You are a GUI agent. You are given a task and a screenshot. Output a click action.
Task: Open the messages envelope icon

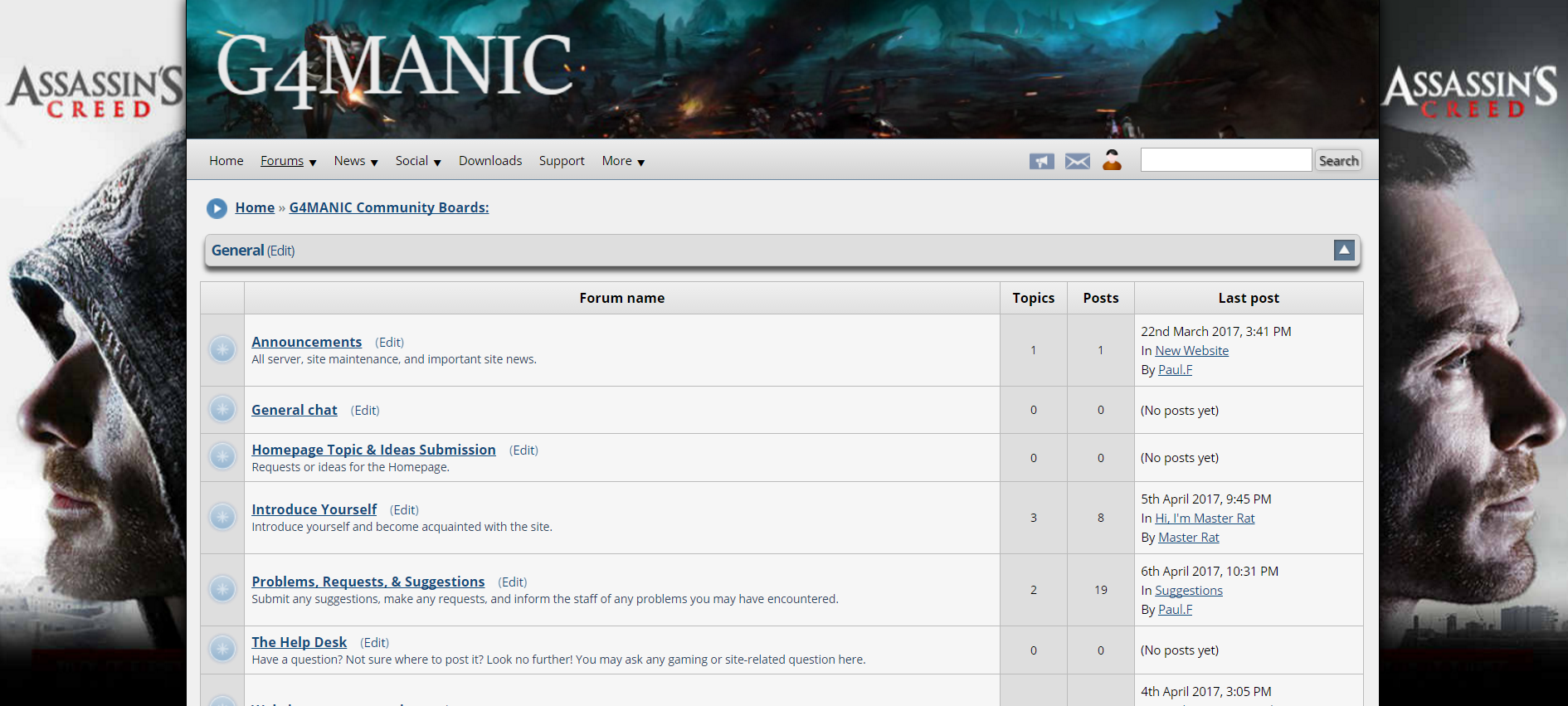tap(1077, 161)
